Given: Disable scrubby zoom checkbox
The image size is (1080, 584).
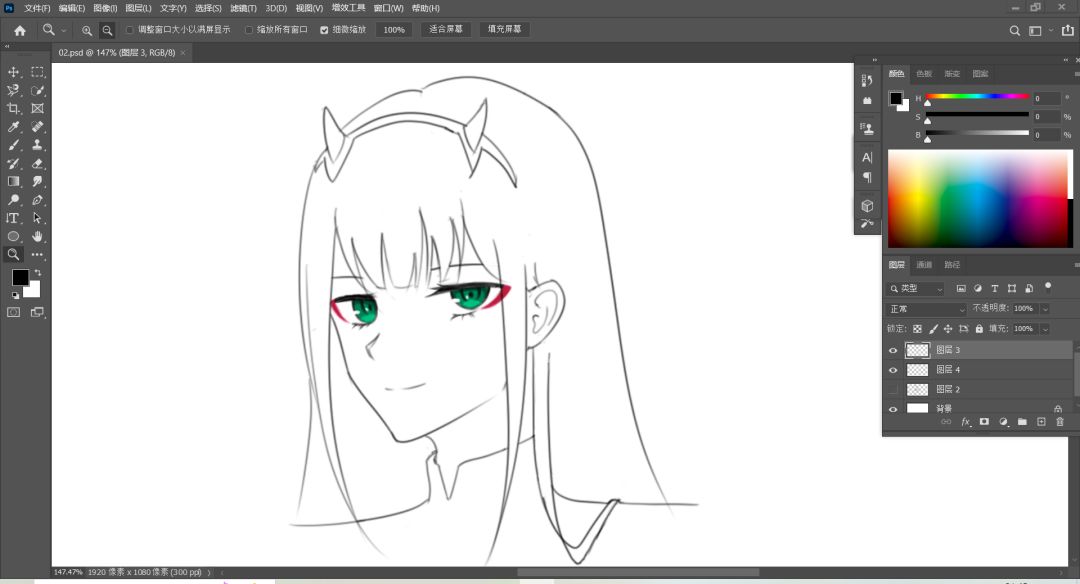Looking at the screenshot, I should (324, 30).
